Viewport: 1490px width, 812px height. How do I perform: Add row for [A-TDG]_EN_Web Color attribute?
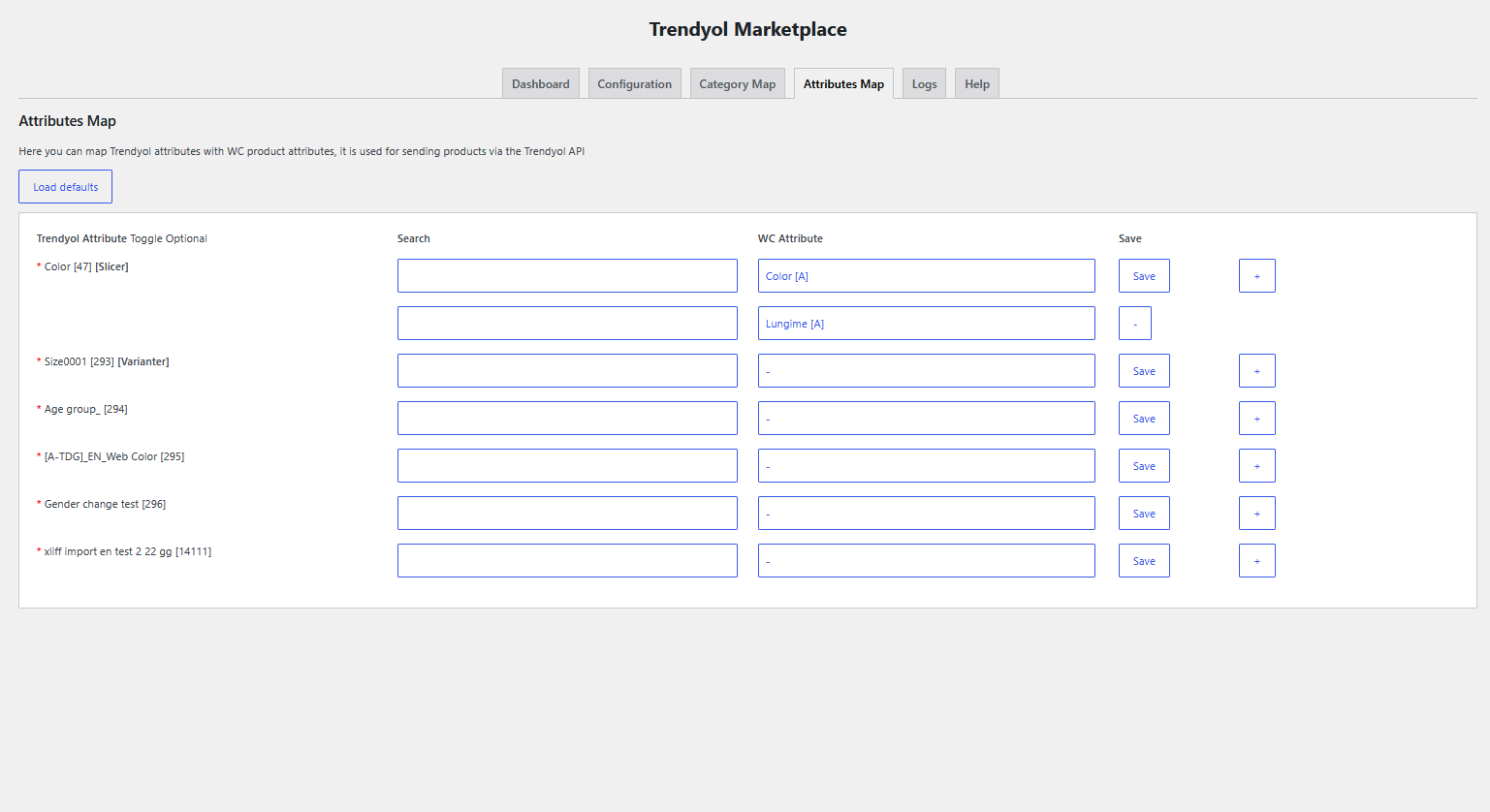[1256, 466]
